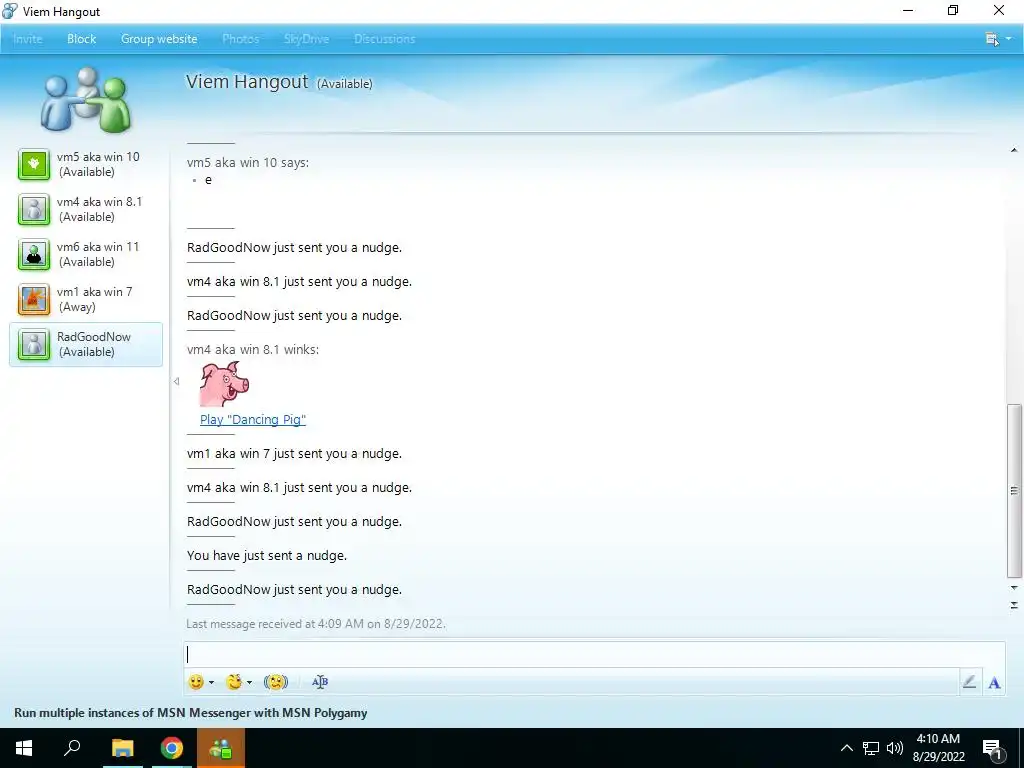
Task: Click vm6 aka win 11 avatar
Action: pyautogui.click(x=34, y=254)
